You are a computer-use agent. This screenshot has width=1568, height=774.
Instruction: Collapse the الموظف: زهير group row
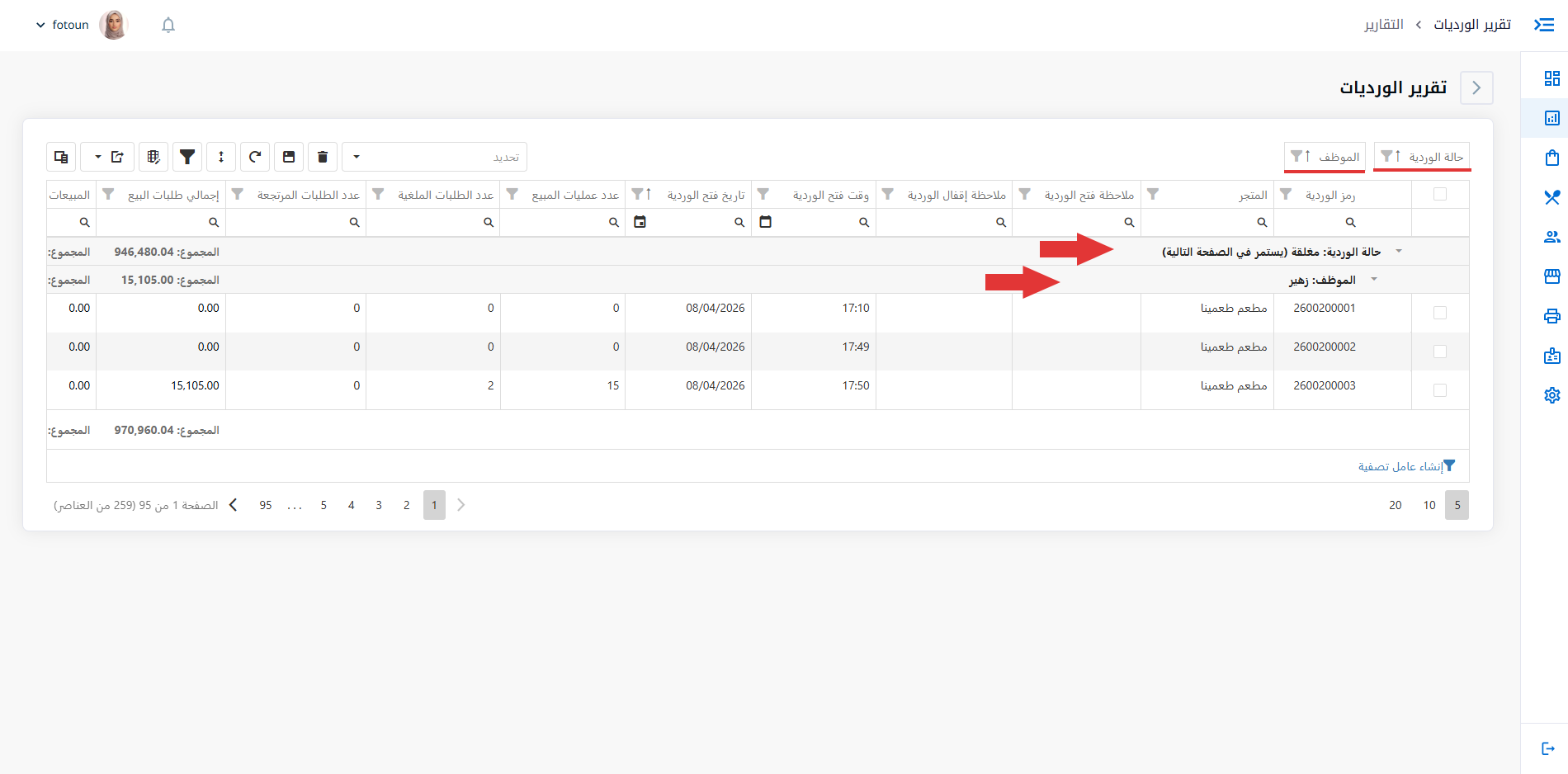1374,279
